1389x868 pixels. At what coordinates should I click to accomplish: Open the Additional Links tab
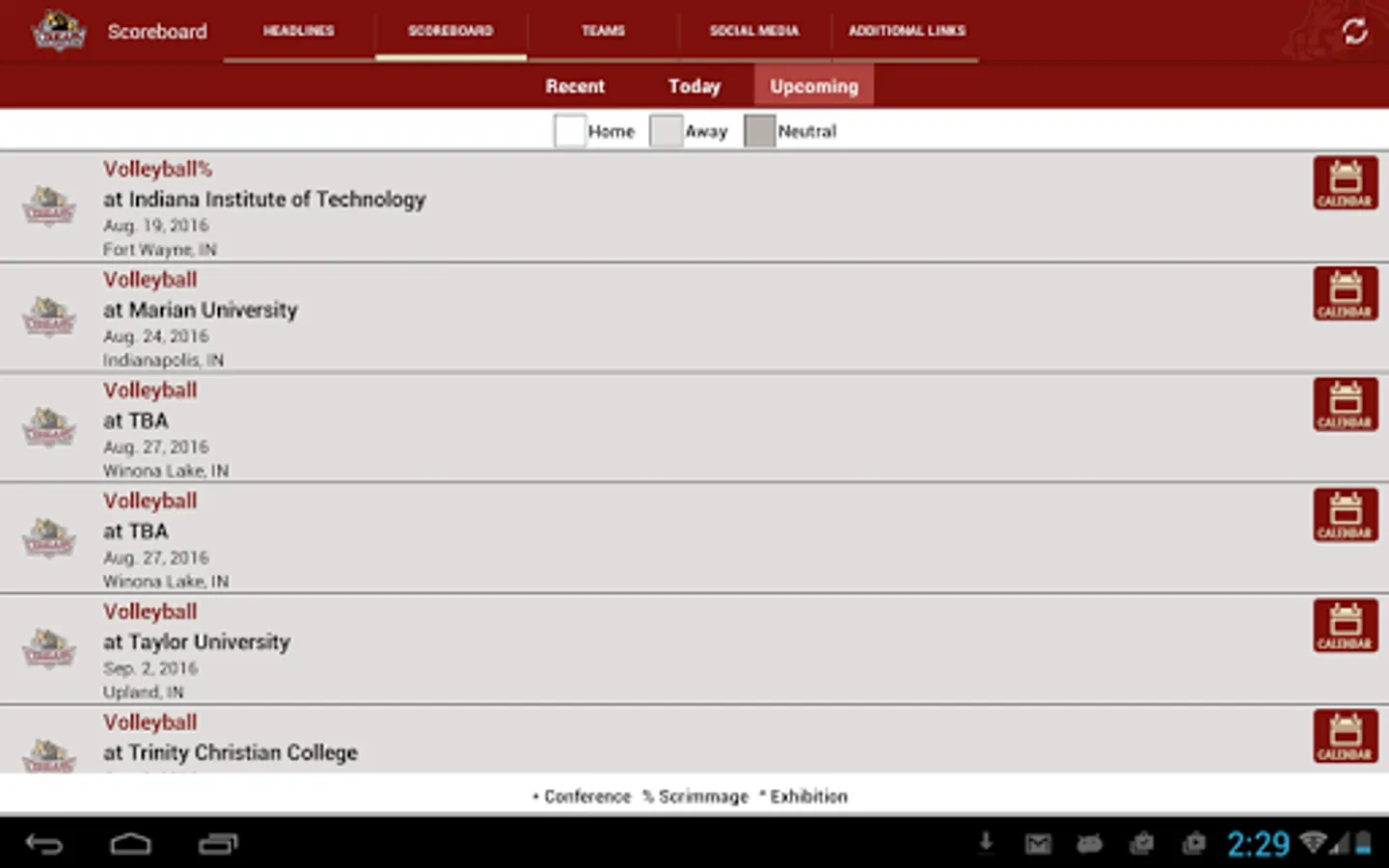pyautogui.click(x=907, y=31)
